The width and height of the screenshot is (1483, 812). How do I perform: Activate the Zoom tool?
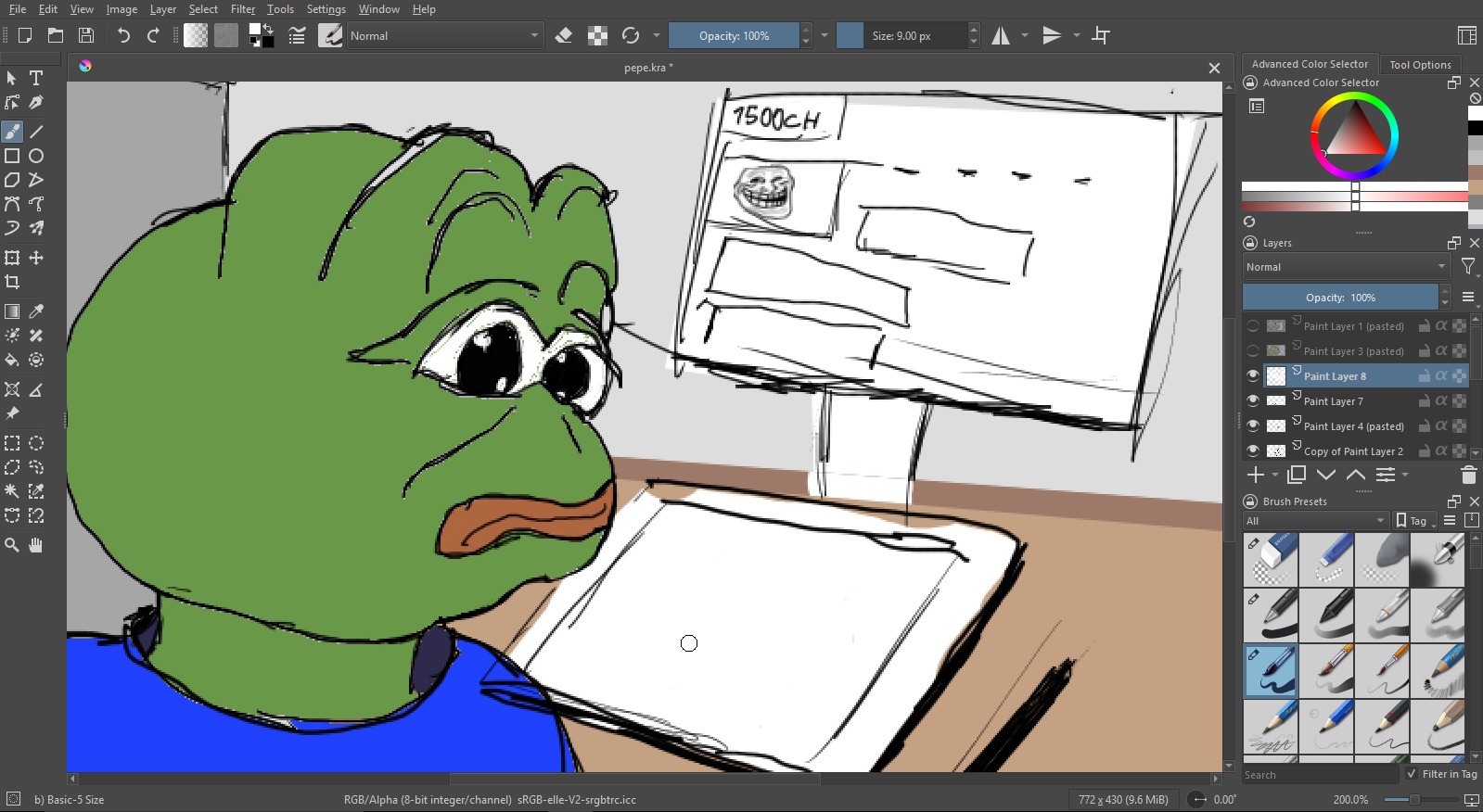12,545
